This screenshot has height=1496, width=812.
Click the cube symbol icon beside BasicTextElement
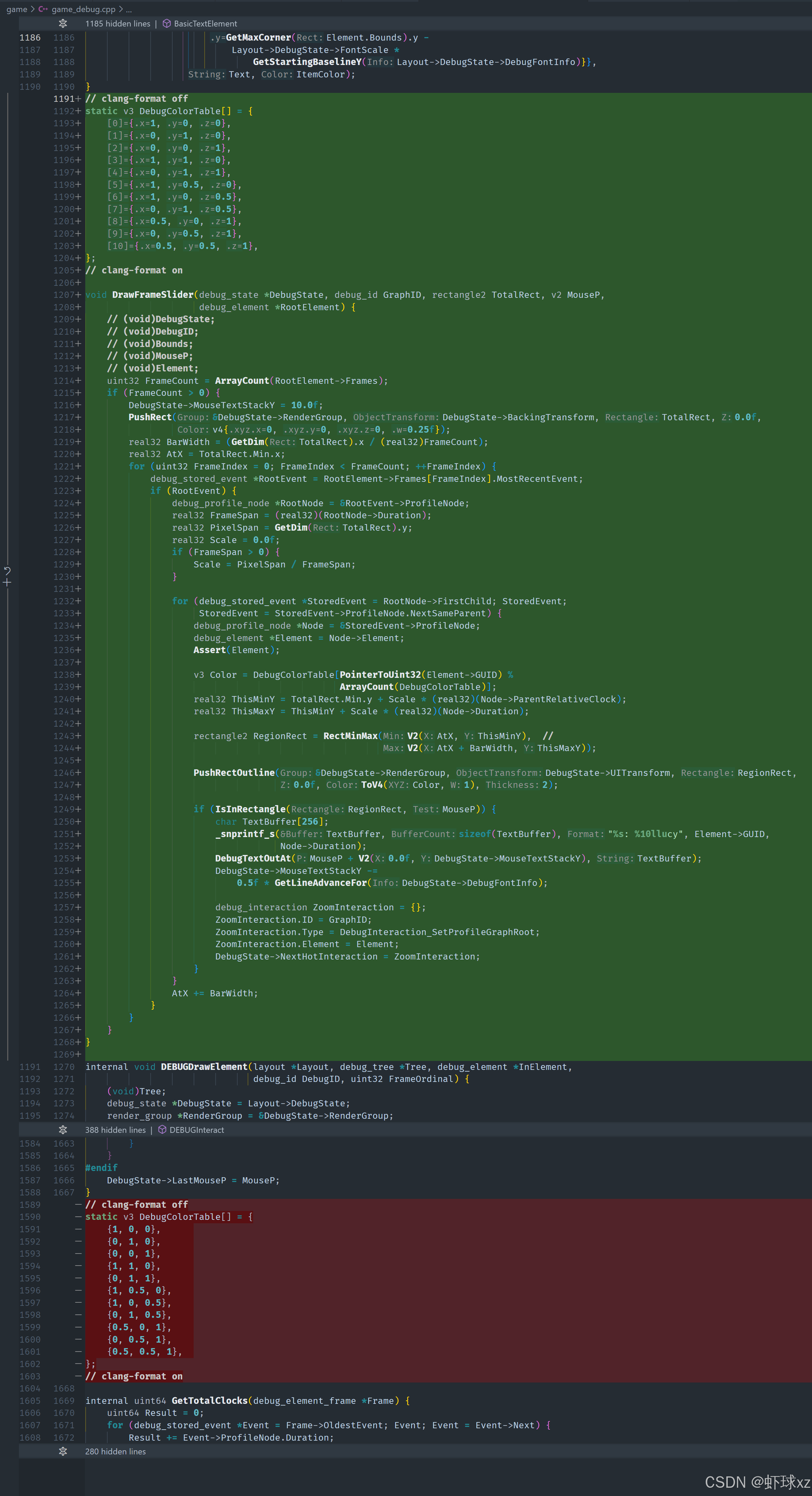pos(167,24)
